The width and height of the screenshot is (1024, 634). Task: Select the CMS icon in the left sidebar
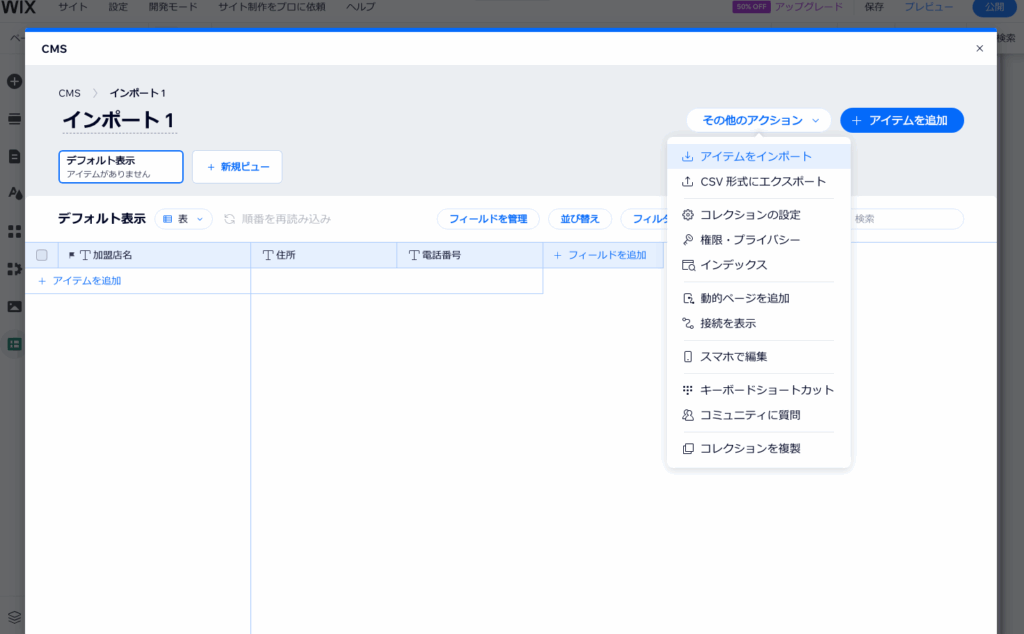tap(13, 343)
